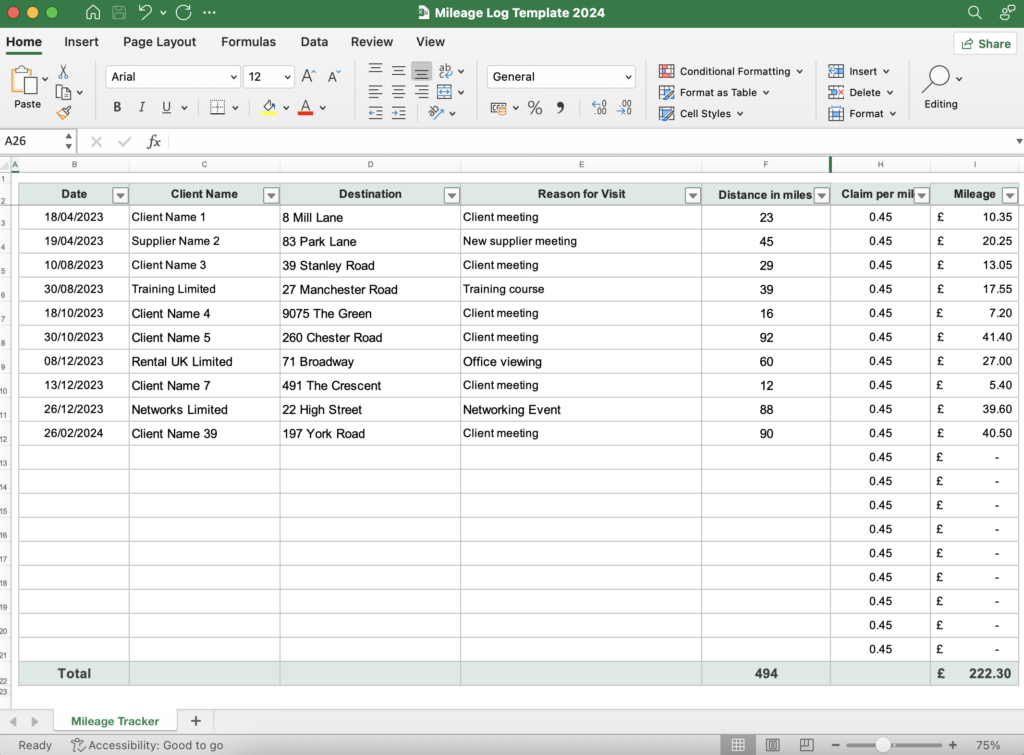Screen dimensions: 1024x755
Task: Click the Format Painter brush icon
Action: 64,112
